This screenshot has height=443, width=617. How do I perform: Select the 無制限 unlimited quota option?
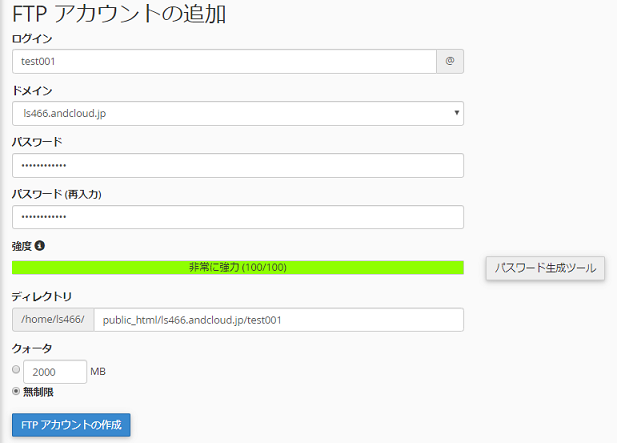16,390
